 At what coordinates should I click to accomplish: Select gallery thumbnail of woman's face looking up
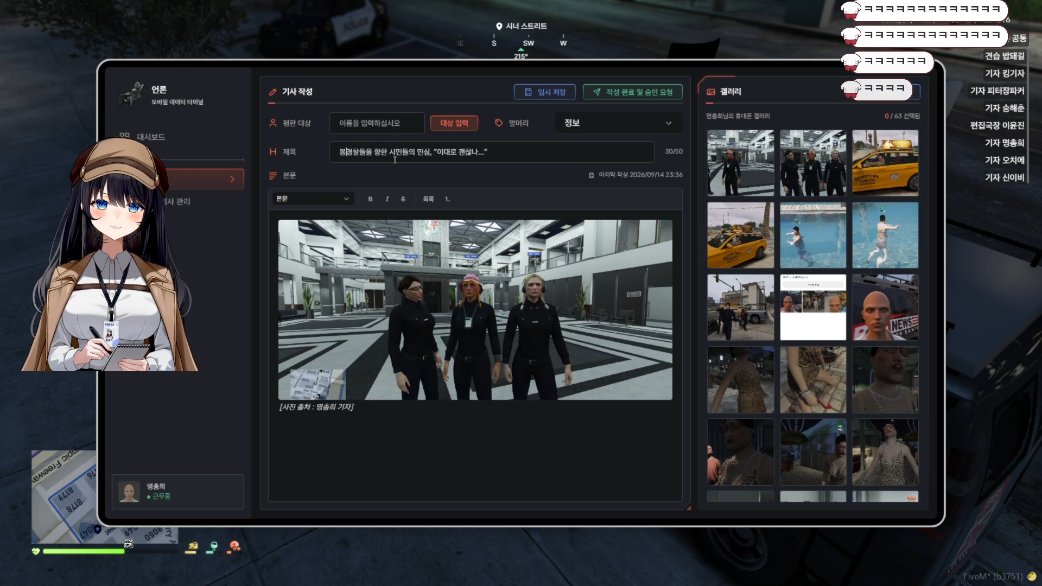(885, 380)
